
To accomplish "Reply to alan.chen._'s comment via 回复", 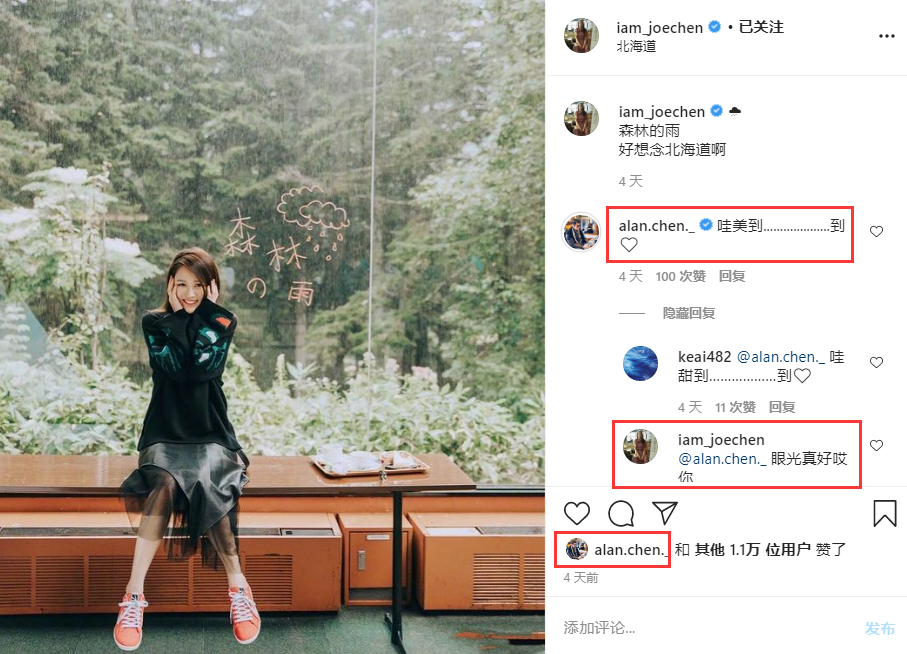I will point(732,276).
